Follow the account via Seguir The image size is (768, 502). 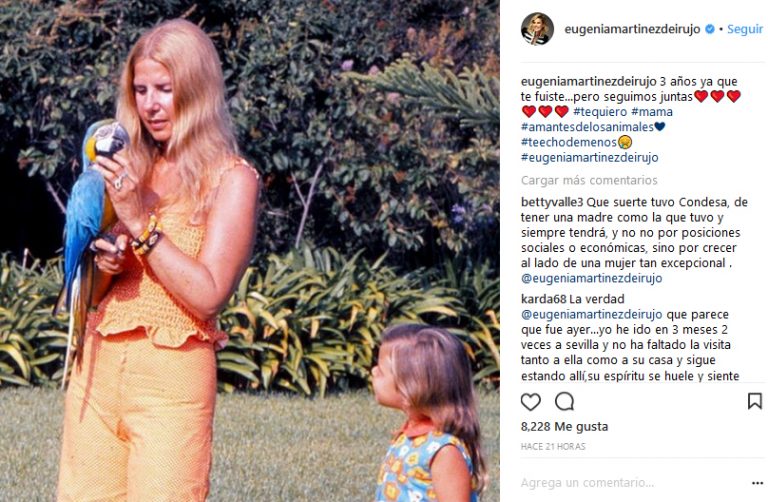tap(744, 29)
